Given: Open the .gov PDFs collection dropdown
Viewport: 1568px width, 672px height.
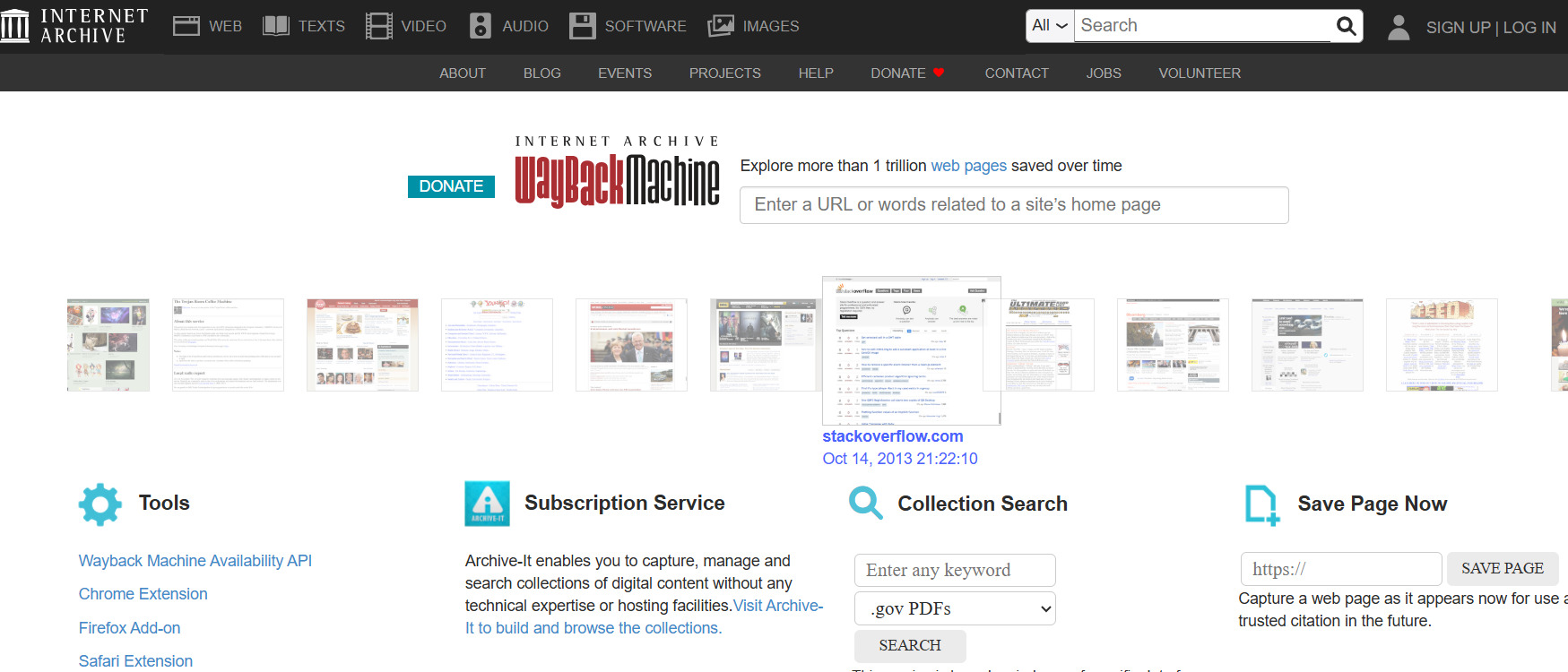Looking at the screenshot, I should click(955, 608).
